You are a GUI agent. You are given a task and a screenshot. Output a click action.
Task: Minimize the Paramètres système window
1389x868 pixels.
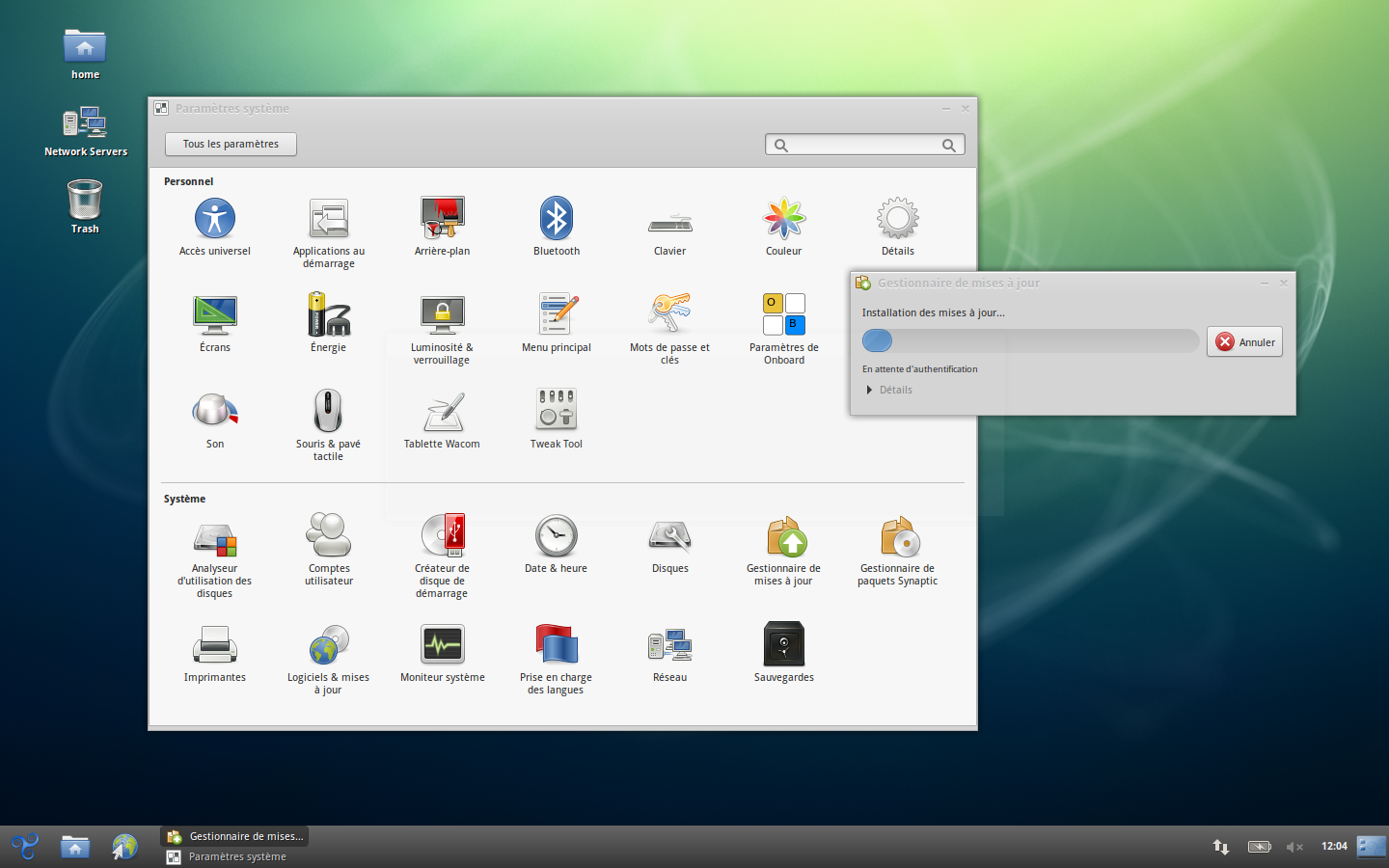pos(946,108)
